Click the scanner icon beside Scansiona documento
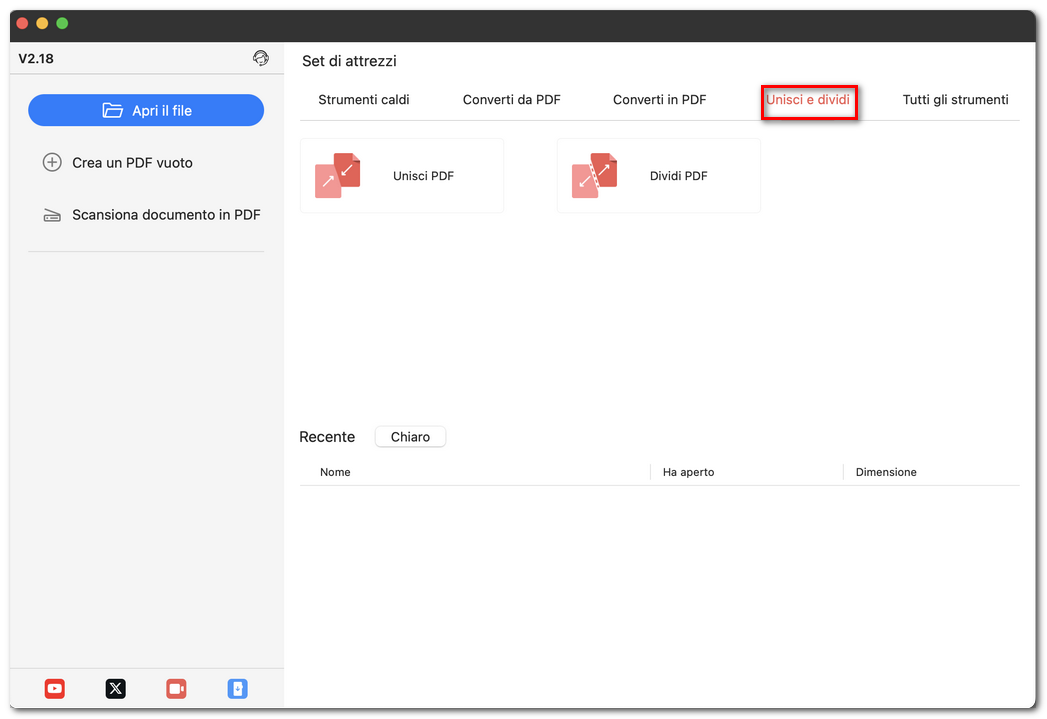1047x719 pixels. point(52,215)
